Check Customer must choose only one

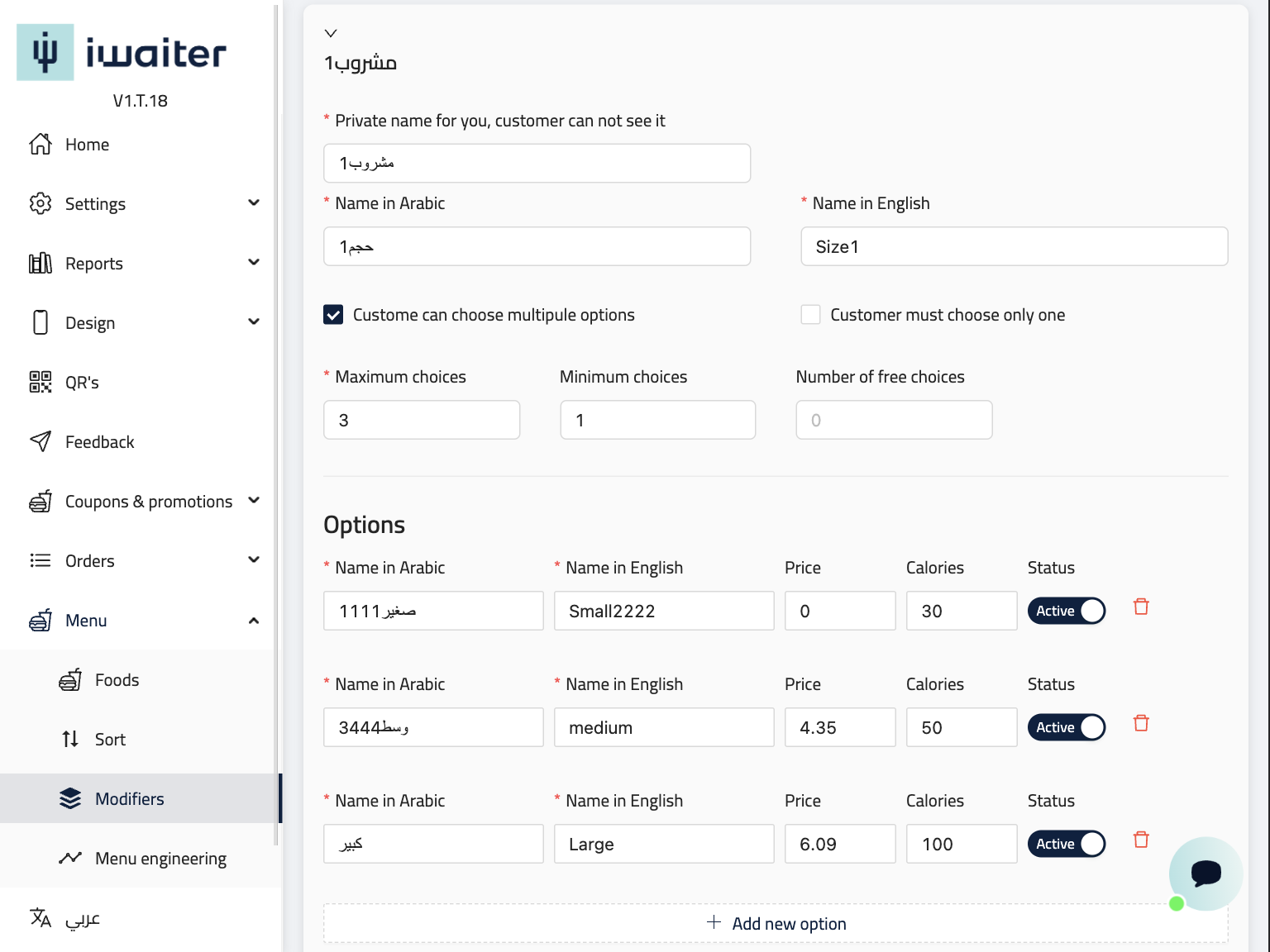point(810,315)
